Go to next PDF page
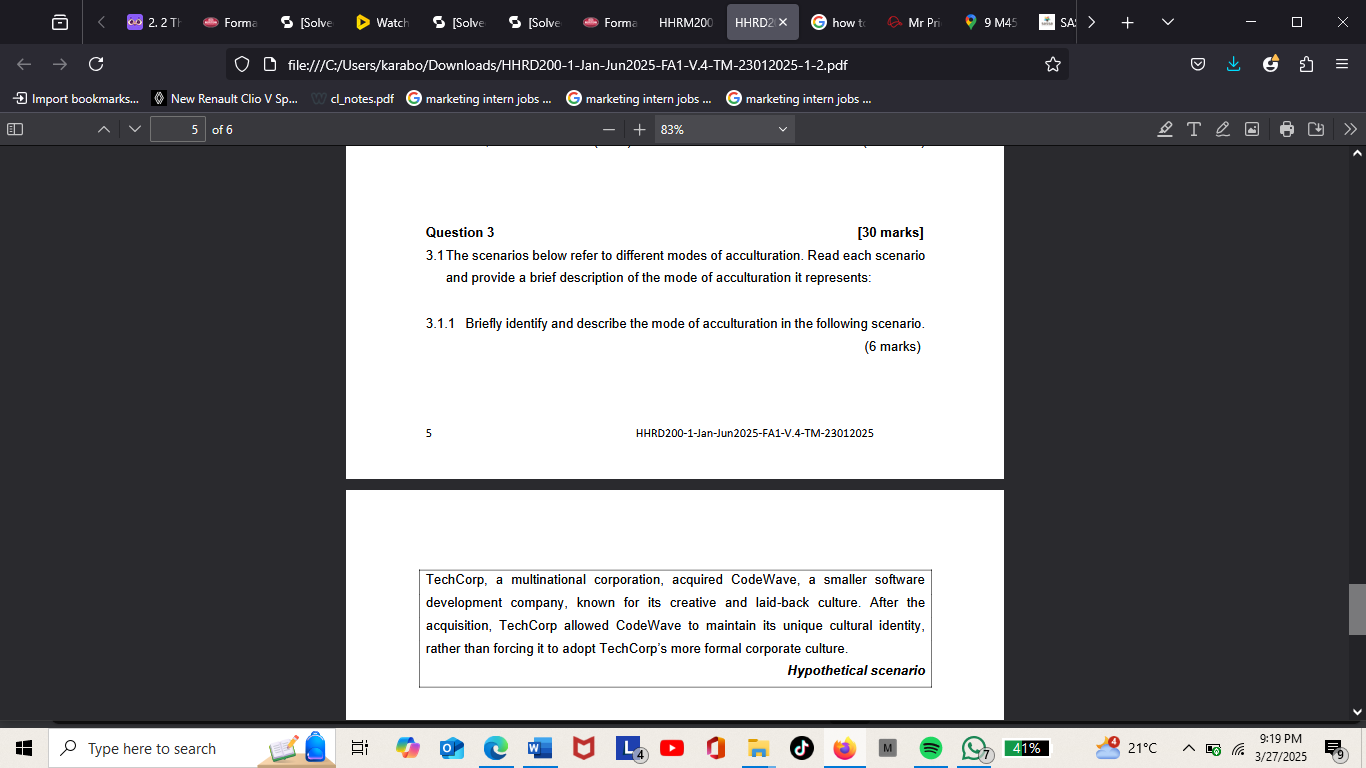 135,129
